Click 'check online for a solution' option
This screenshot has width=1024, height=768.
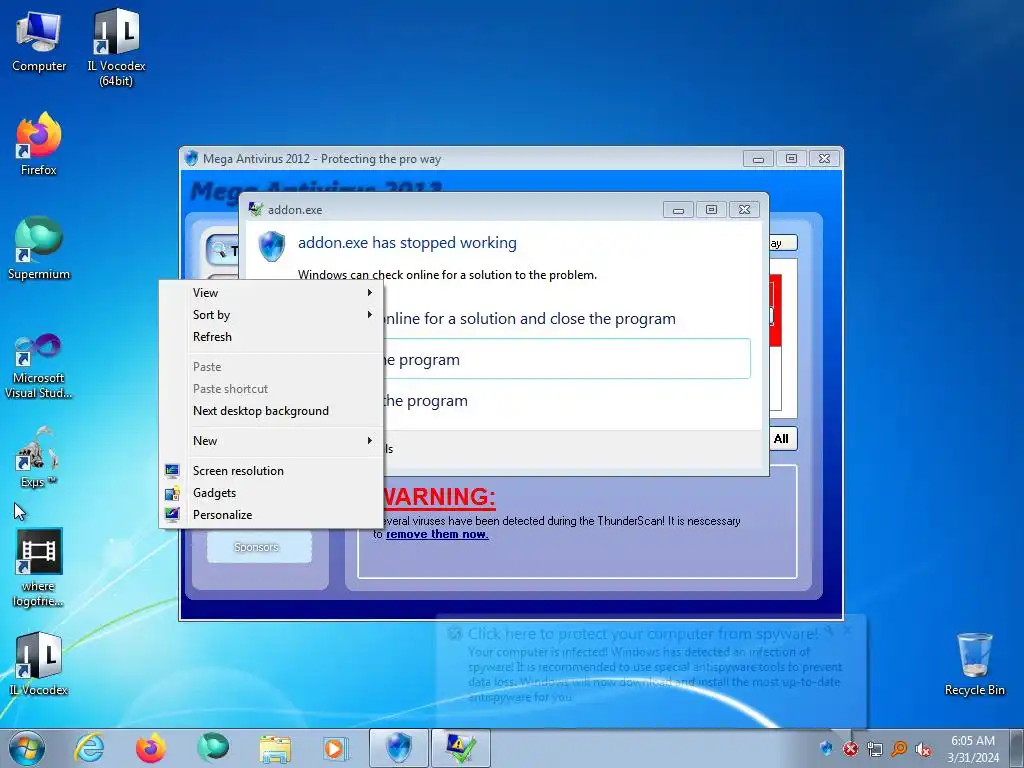(529, 319)
